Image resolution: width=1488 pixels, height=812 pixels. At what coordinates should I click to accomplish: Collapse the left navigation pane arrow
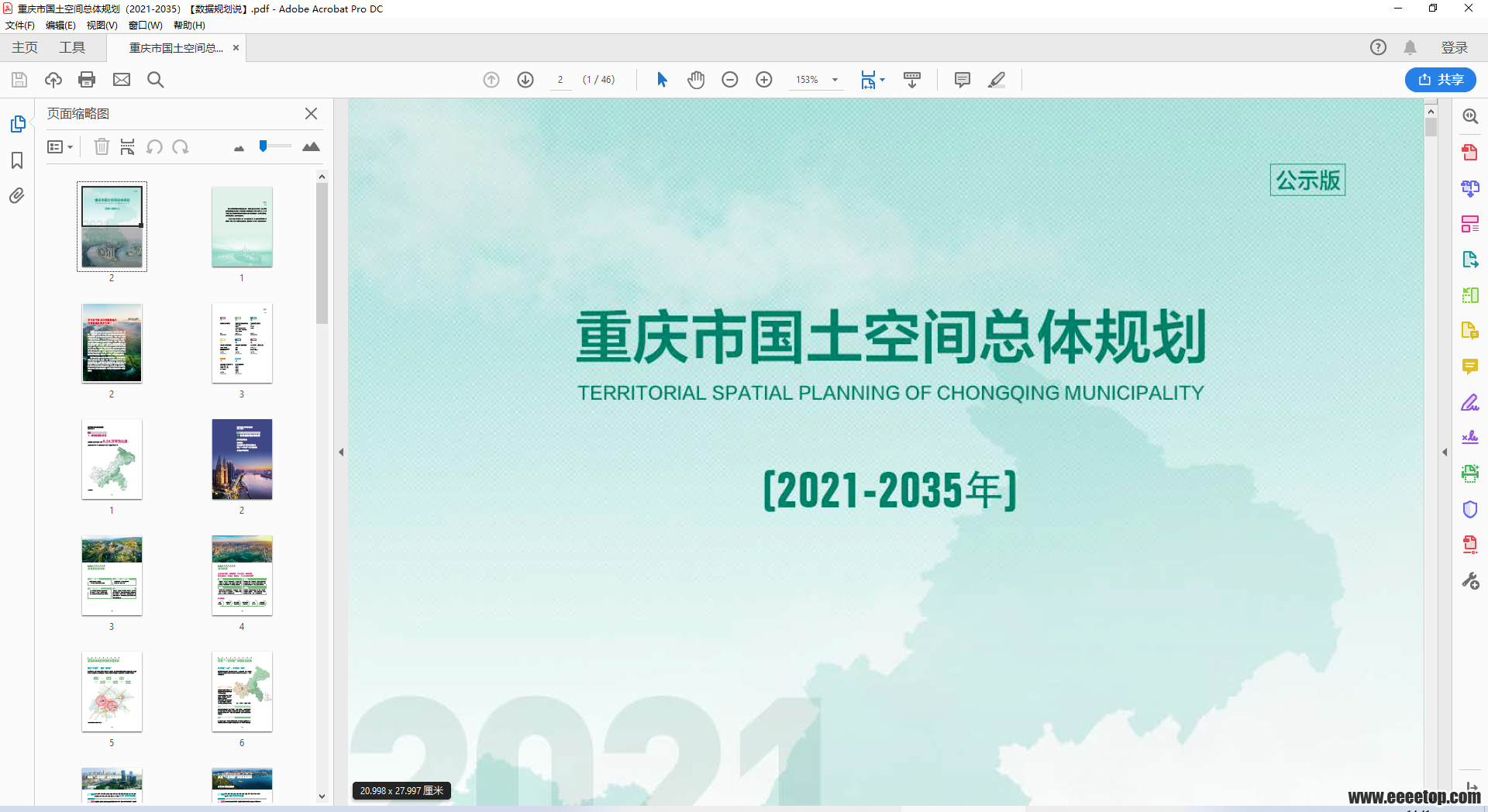[x=341, y=452]
